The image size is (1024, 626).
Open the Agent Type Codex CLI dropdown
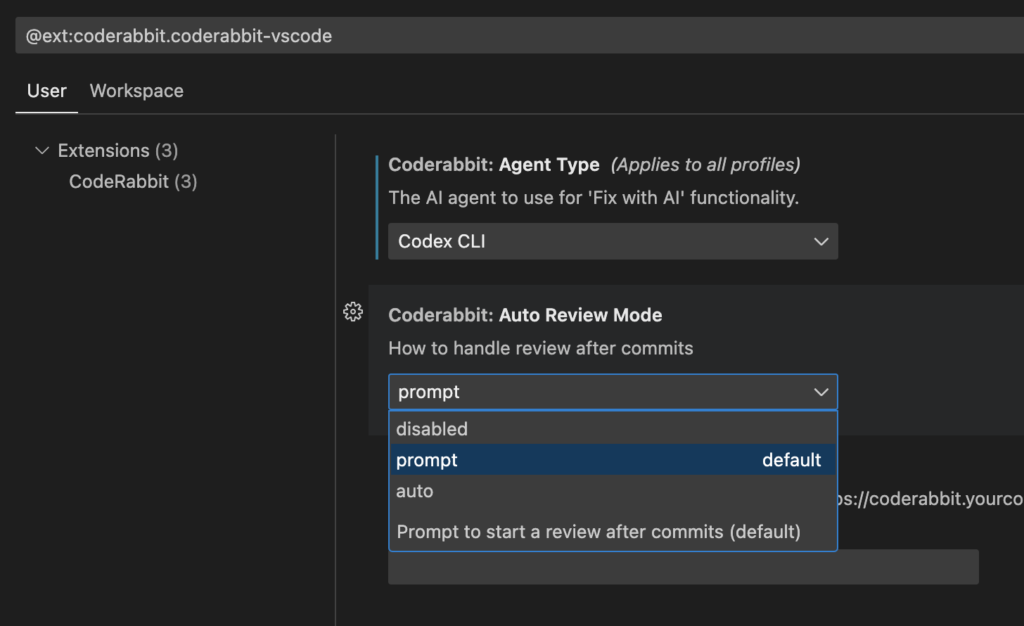pos(612,242)
